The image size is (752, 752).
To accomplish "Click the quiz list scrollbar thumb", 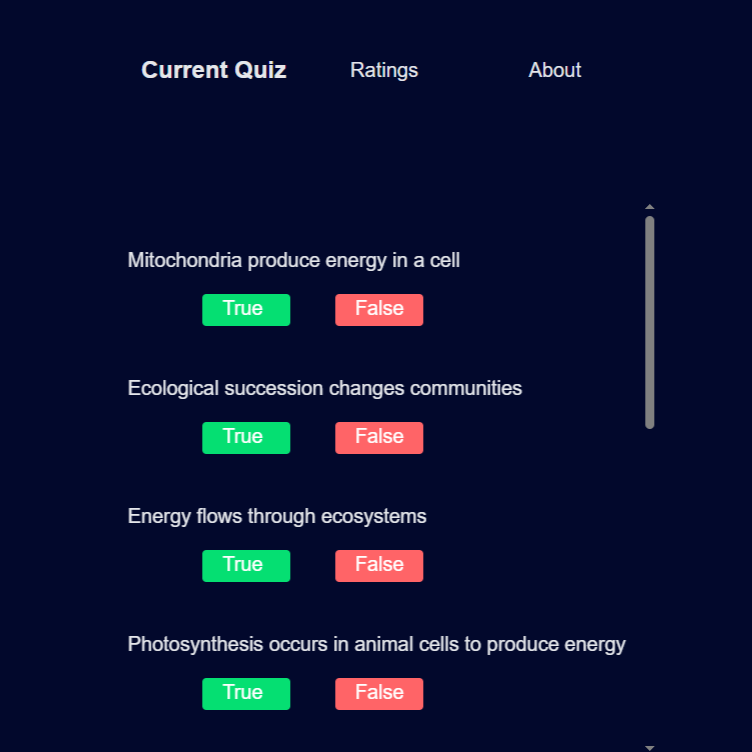I will click(x=650, y=322).
